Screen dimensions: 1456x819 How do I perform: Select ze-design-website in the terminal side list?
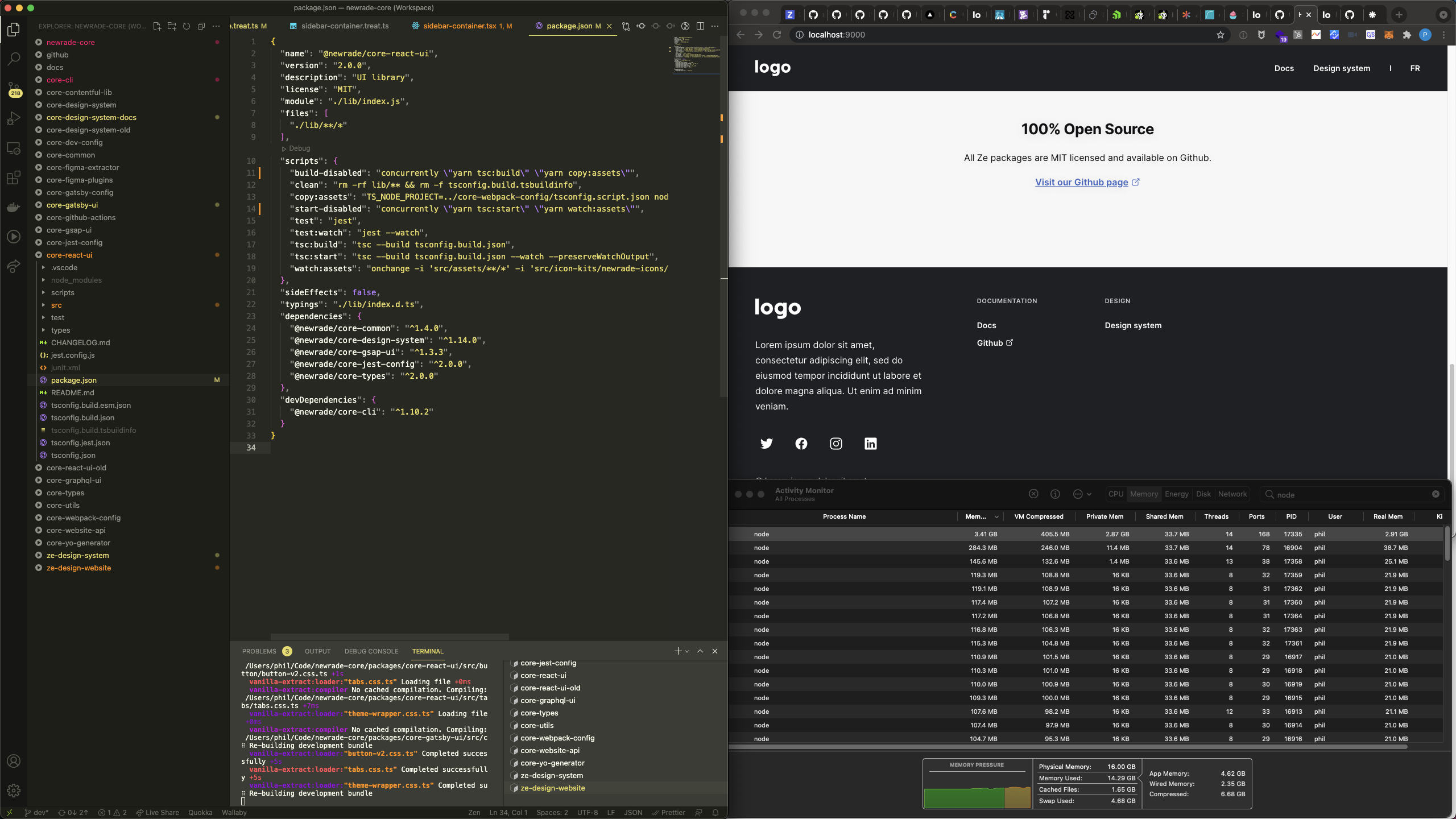click(552, 788)
